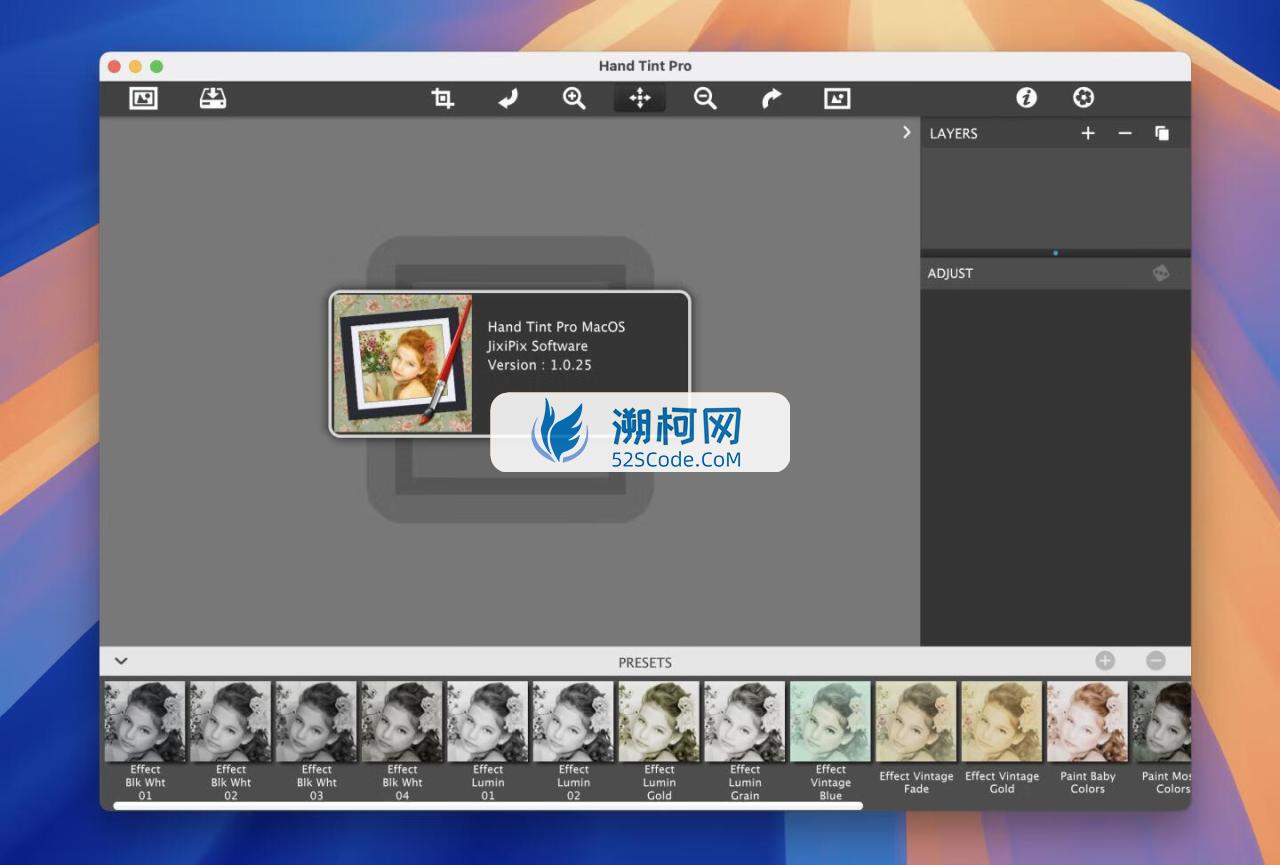Open the info about icon

[x=1026, y=97]
